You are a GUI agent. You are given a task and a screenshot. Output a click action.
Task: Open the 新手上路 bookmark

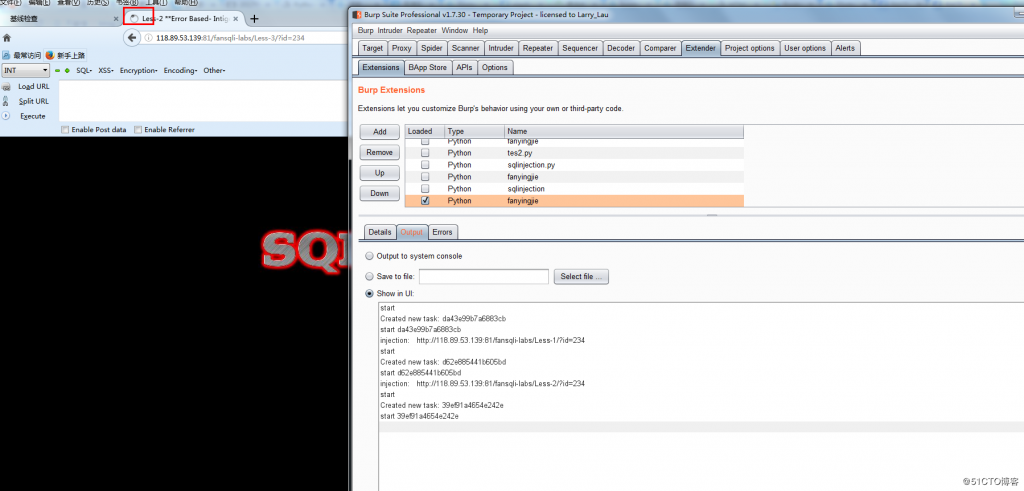click(65, 55)
